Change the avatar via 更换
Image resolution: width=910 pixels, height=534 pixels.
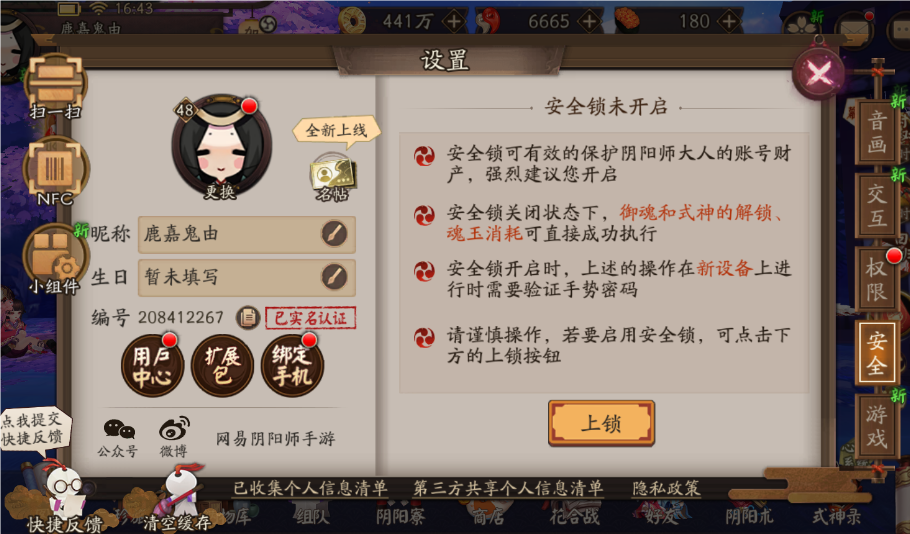[221, 146]
